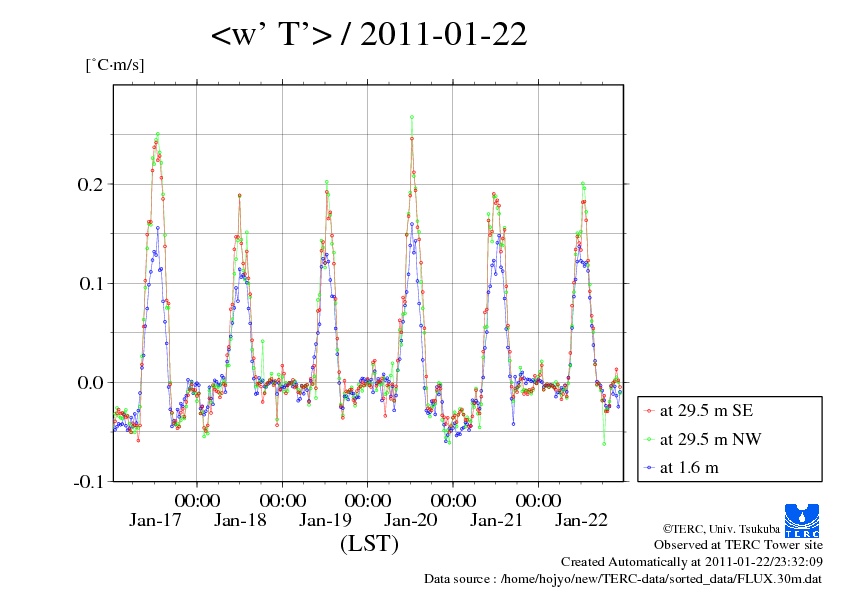Image resolution: width=842 pixels, height=595 pixels.
Task: Click the legend entry "at 29.5 m SE"
Action: pyautogui.click(x=707, y=411)
